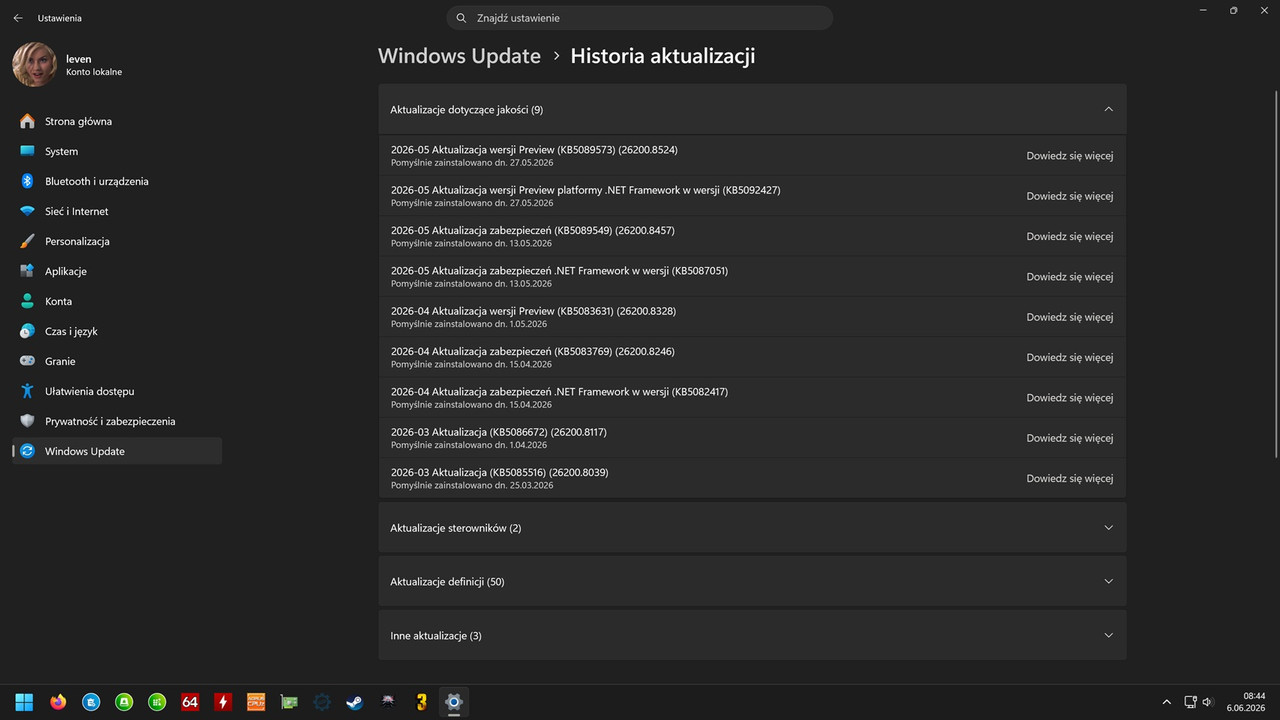
Task: Click the volume speaker icon in tray
Action: click(1207, 702)
